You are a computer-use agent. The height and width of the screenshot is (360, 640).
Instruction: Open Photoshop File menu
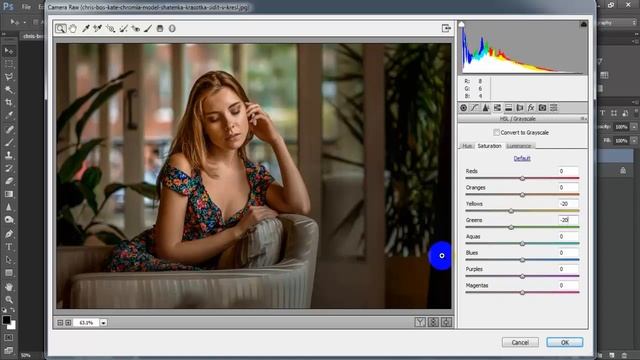coord(26,7)
